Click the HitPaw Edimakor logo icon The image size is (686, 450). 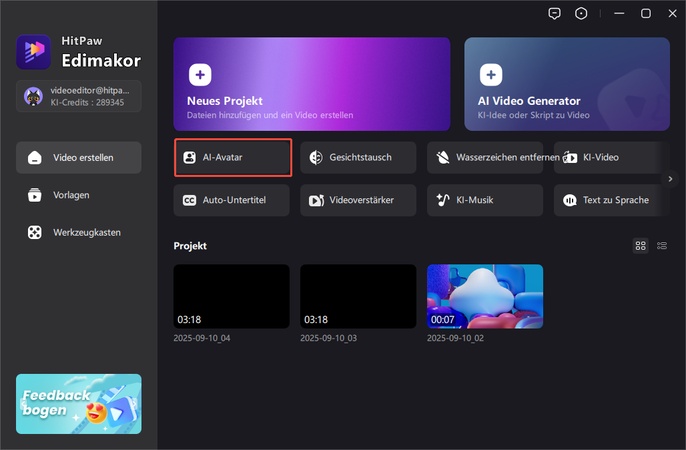coord(34,52)
